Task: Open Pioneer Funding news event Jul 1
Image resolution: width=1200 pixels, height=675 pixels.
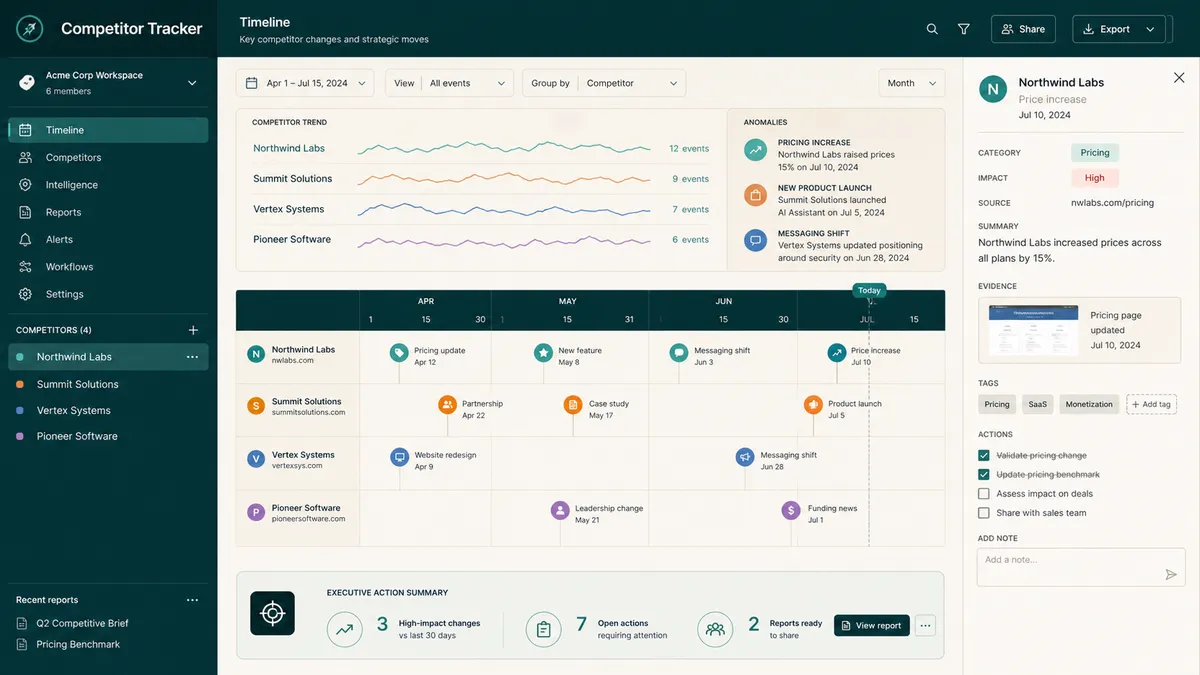Action: click(x=792, y=510)
